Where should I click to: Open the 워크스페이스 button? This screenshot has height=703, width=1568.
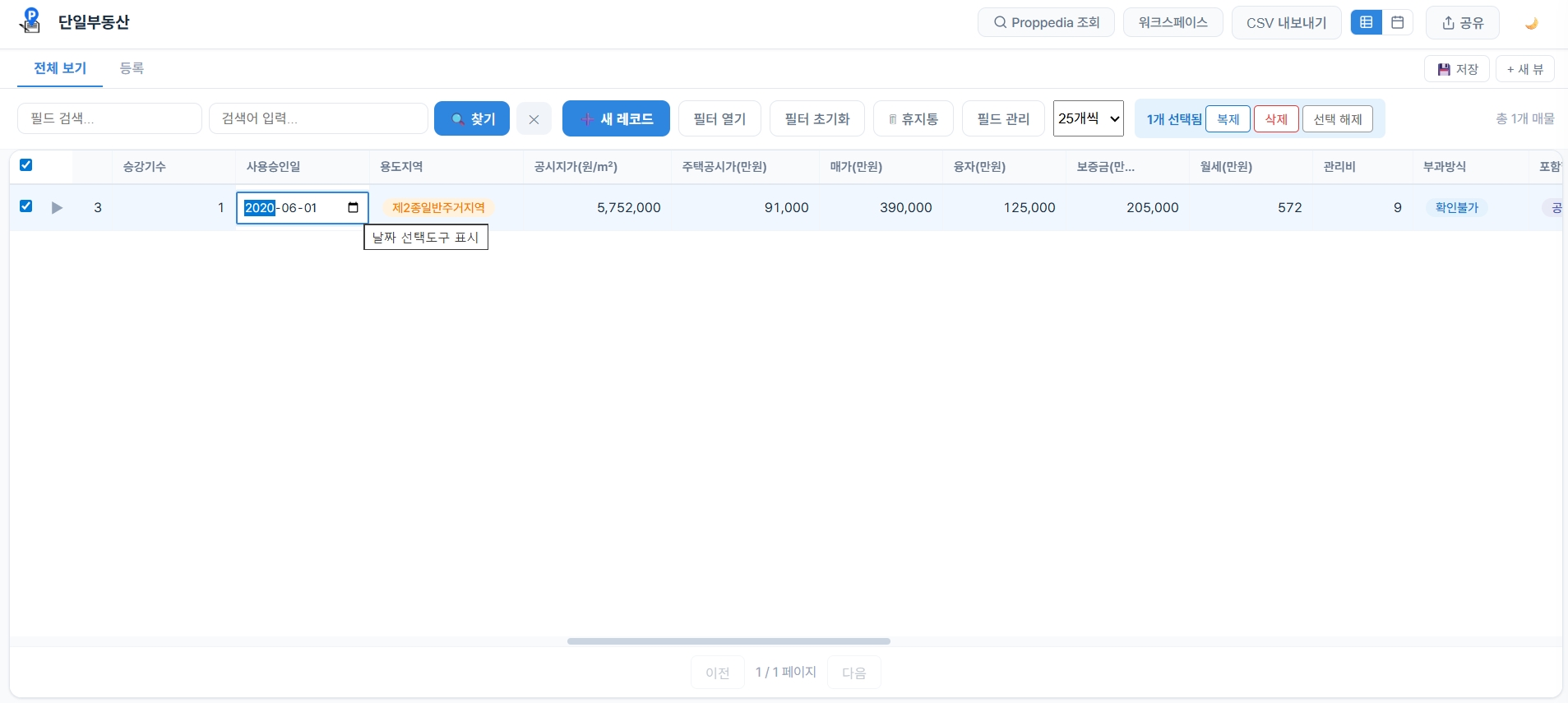pos(1173,22)
